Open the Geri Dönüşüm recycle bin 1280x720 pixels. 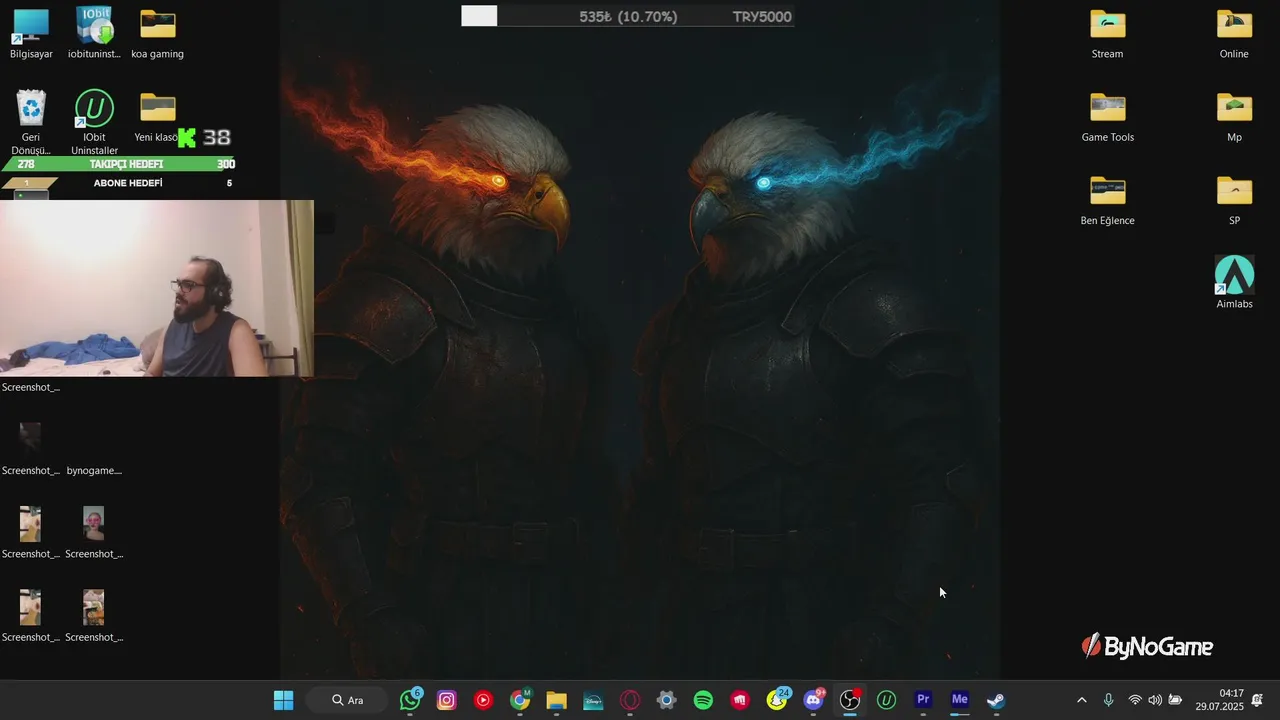(x=31, y=122)
